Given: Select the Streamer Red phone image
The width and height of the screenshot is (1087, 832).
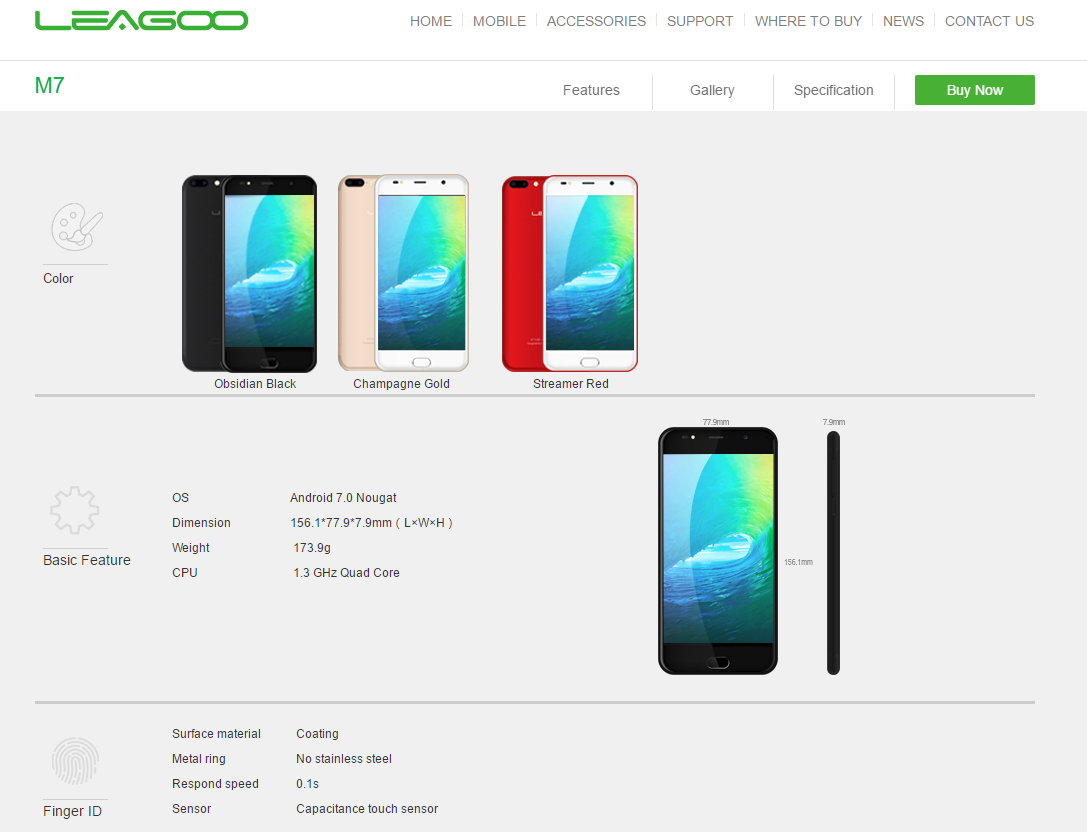Looking at the screenshot, I should tap(570, 273).
